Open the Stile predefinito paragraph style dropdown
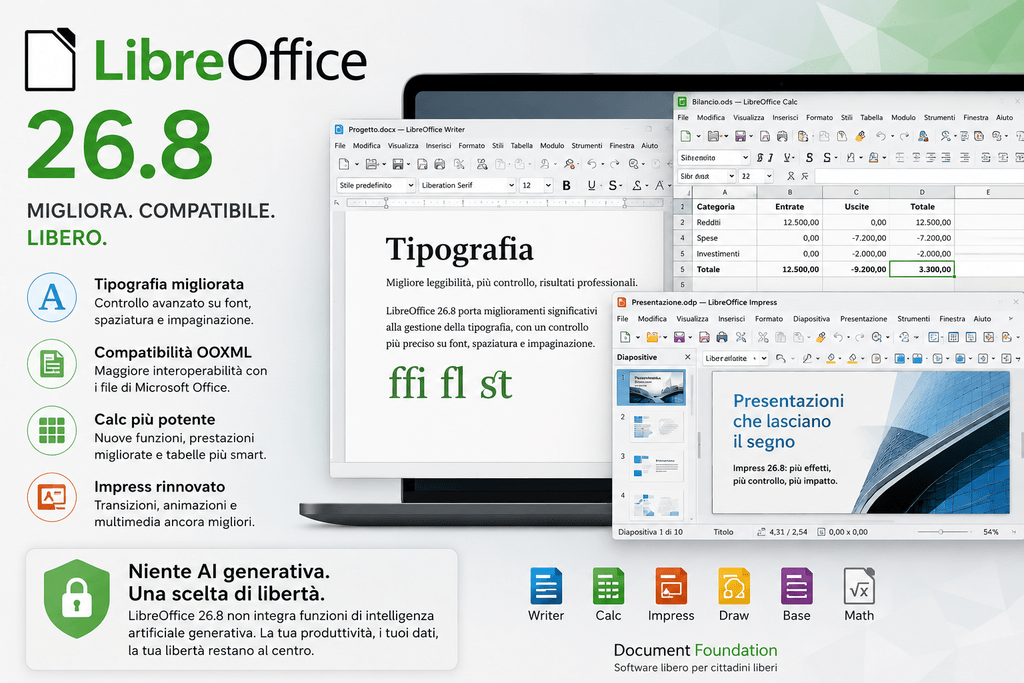1024x683 pixels. [376, 185]
